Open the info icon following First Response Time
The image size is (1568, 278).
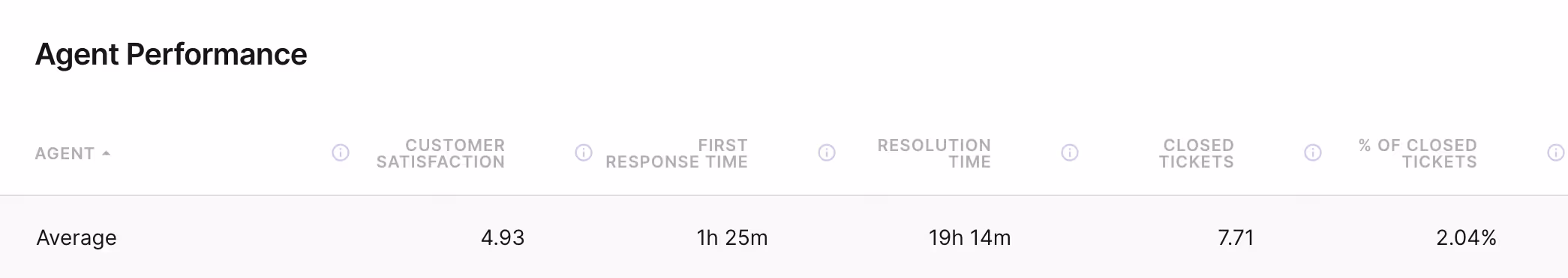tap(827, 153)
